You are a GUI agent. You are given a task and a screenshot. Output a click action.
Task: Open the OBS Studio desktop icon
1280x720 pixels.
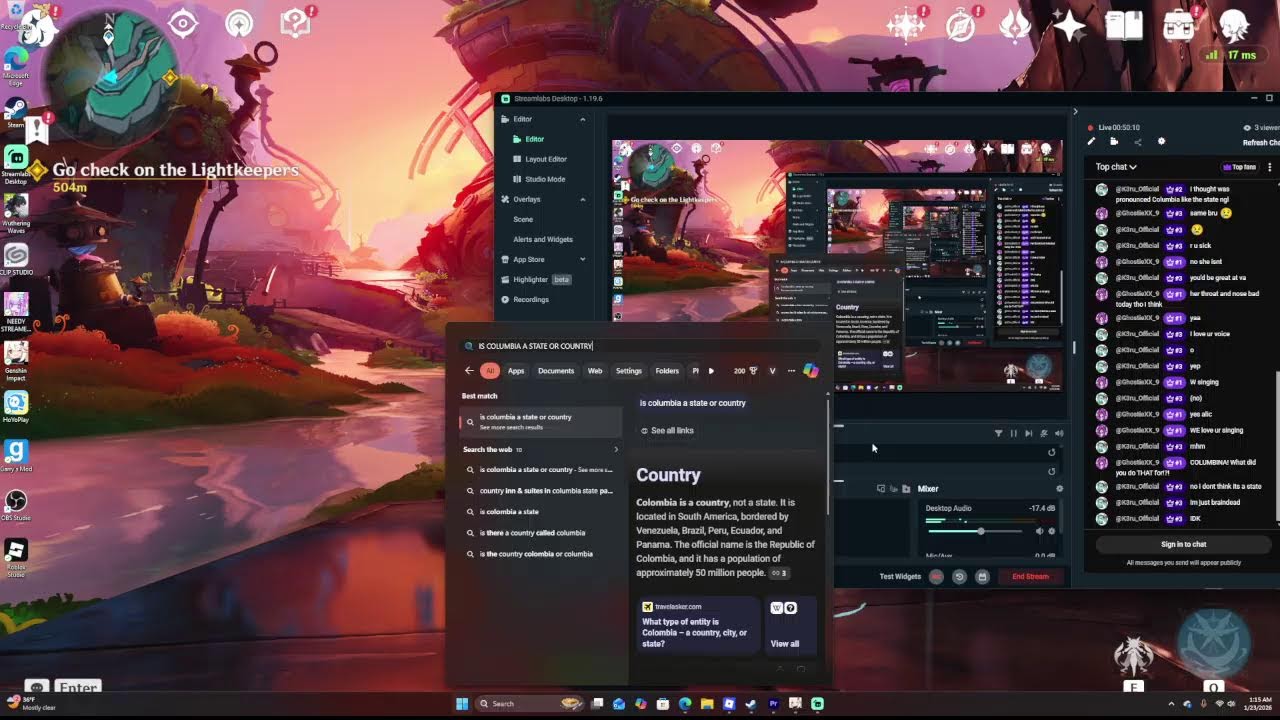point(16,504)
